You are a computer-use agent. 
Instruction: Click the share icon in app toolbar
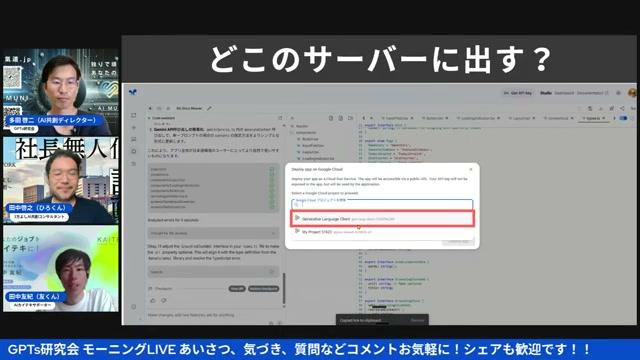(622, 108)
